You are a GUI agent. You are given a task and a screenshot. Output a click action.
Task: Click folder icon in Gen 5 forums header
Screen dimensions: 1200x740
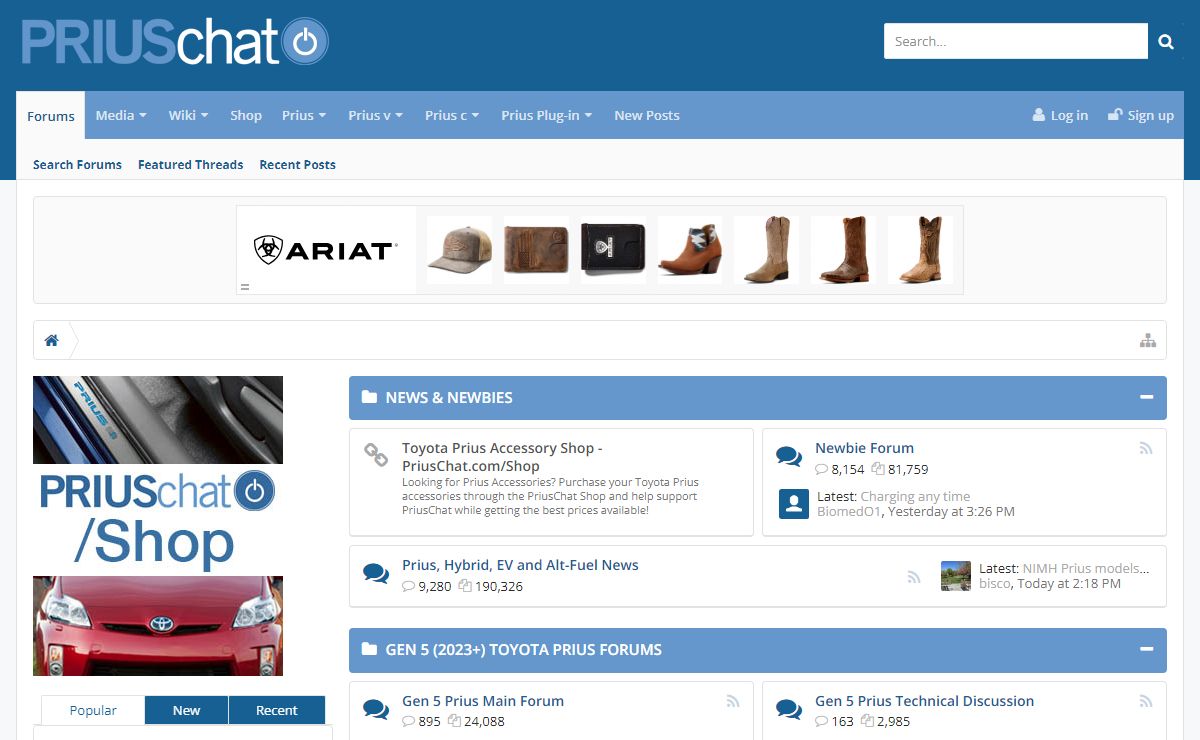(369, 649)
